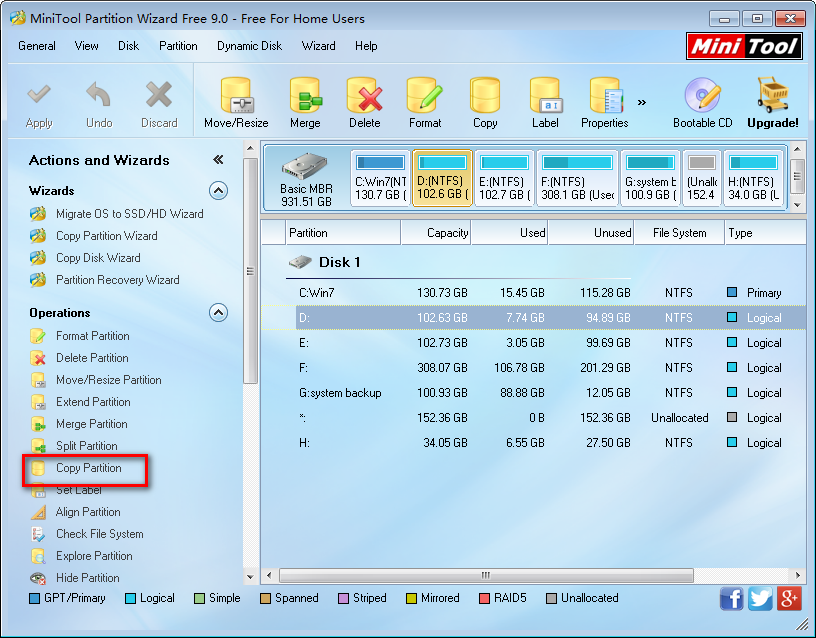This screenshot has height=638, width=816.
Task: Select the Unallocated block in disk map
Action: (702, 178)
